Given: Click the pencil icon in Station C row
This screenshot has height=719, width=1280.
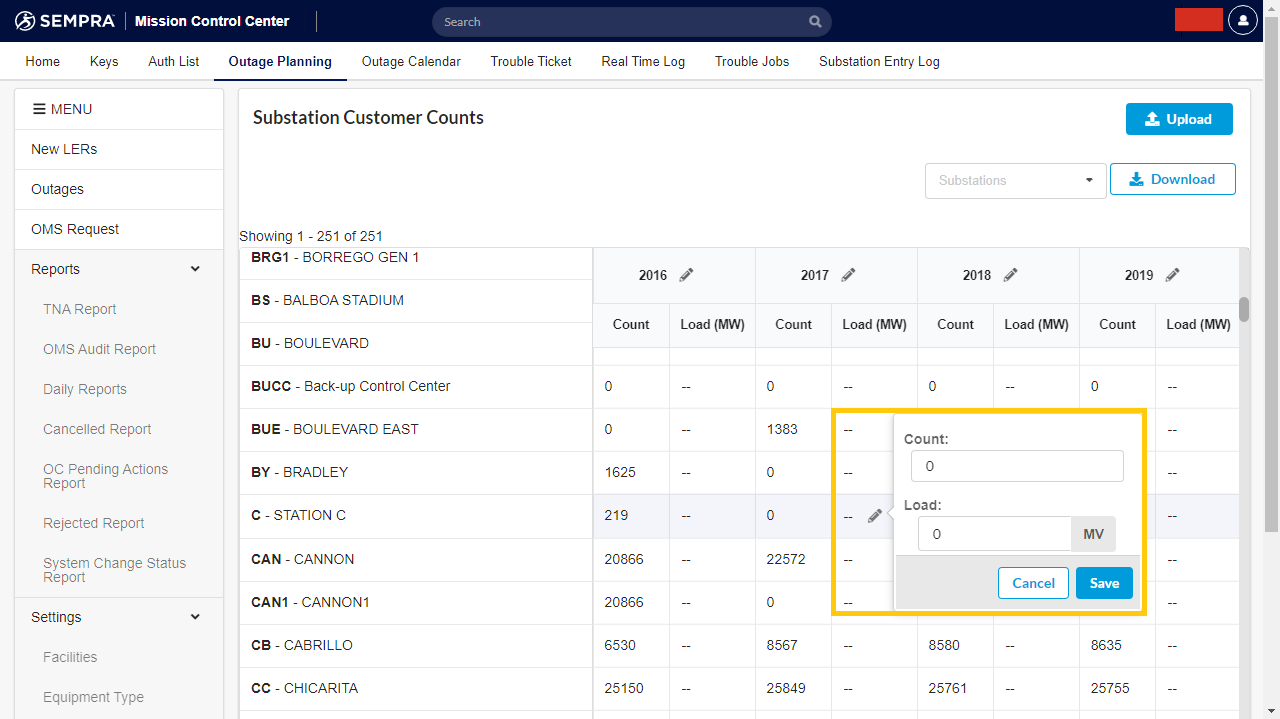Looking at the screenshot, I should [875, 516].
